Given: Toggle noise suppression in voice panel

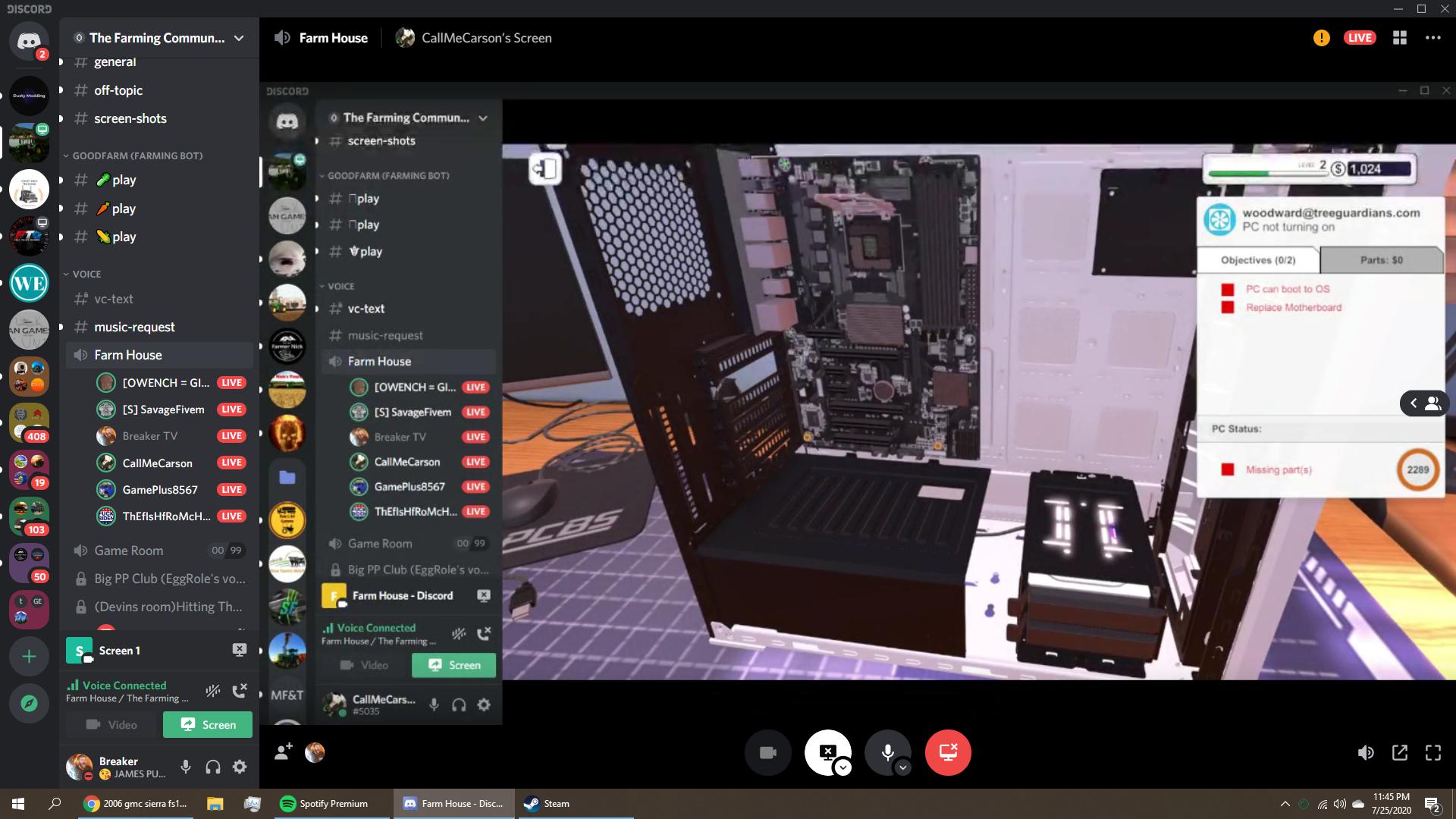Looking at the screenshot, I should coord(213,690).
